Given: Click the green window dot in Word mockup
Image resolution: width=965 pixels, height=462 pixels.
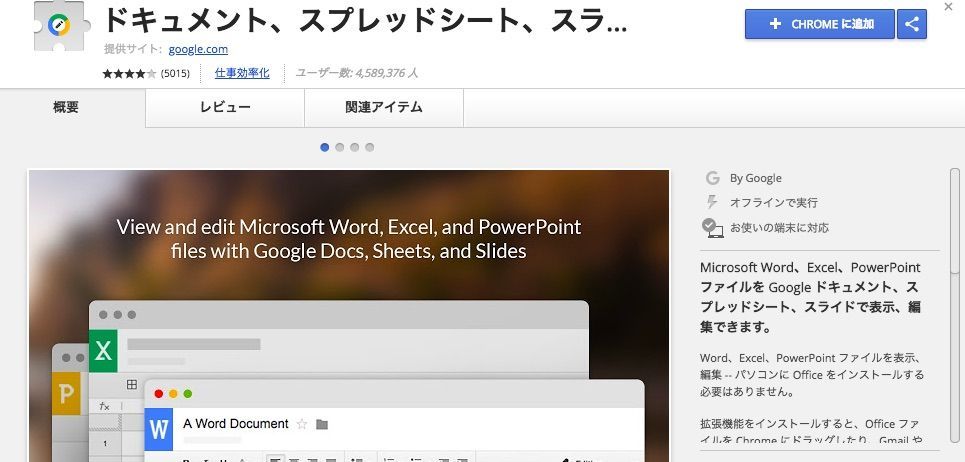Looking at the screenshot, I should (188, 394).
